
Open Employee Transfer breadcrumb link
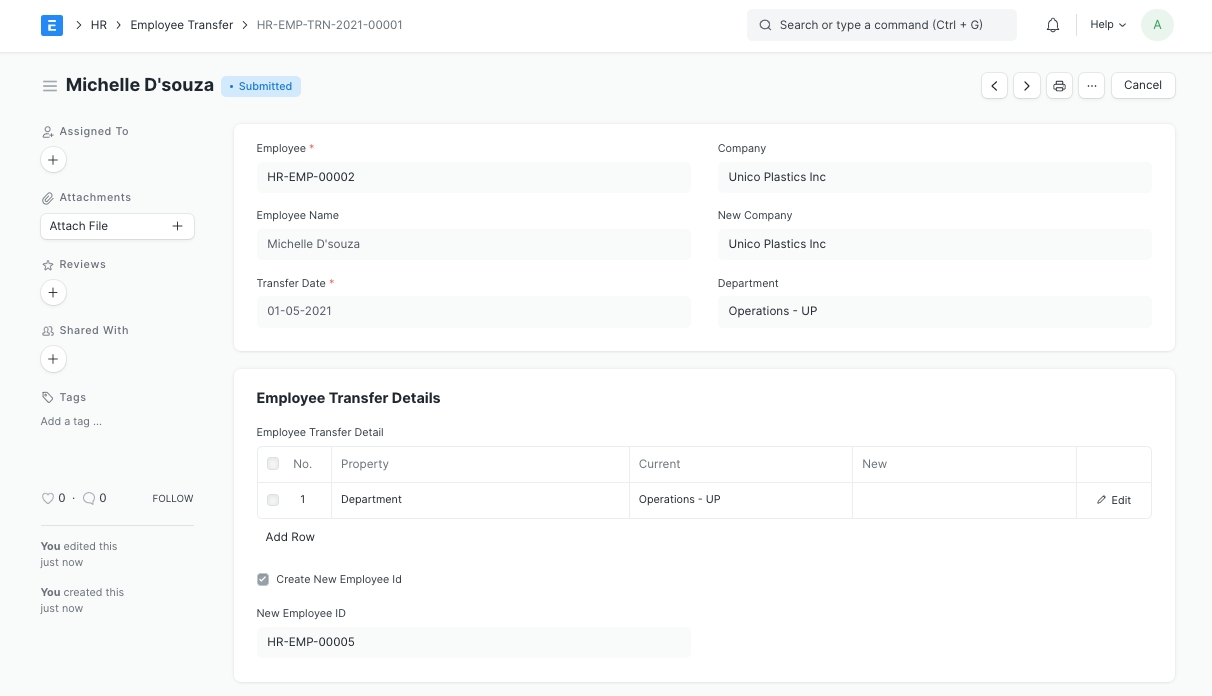tap(182, 25)
